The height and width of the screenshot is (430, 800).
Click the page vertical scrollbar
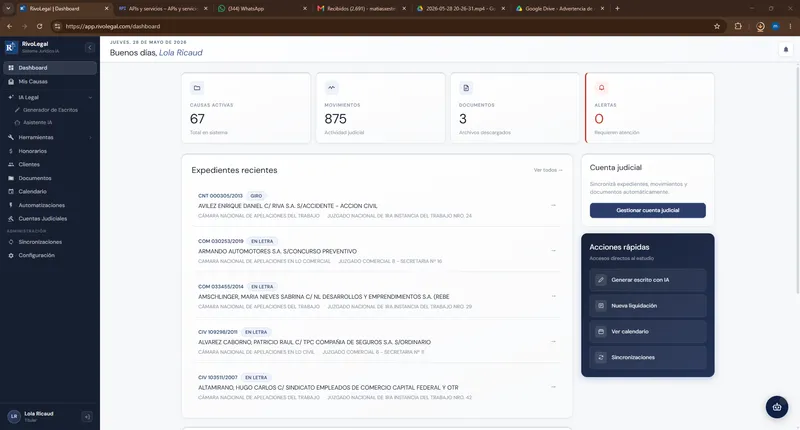[797, 179]
